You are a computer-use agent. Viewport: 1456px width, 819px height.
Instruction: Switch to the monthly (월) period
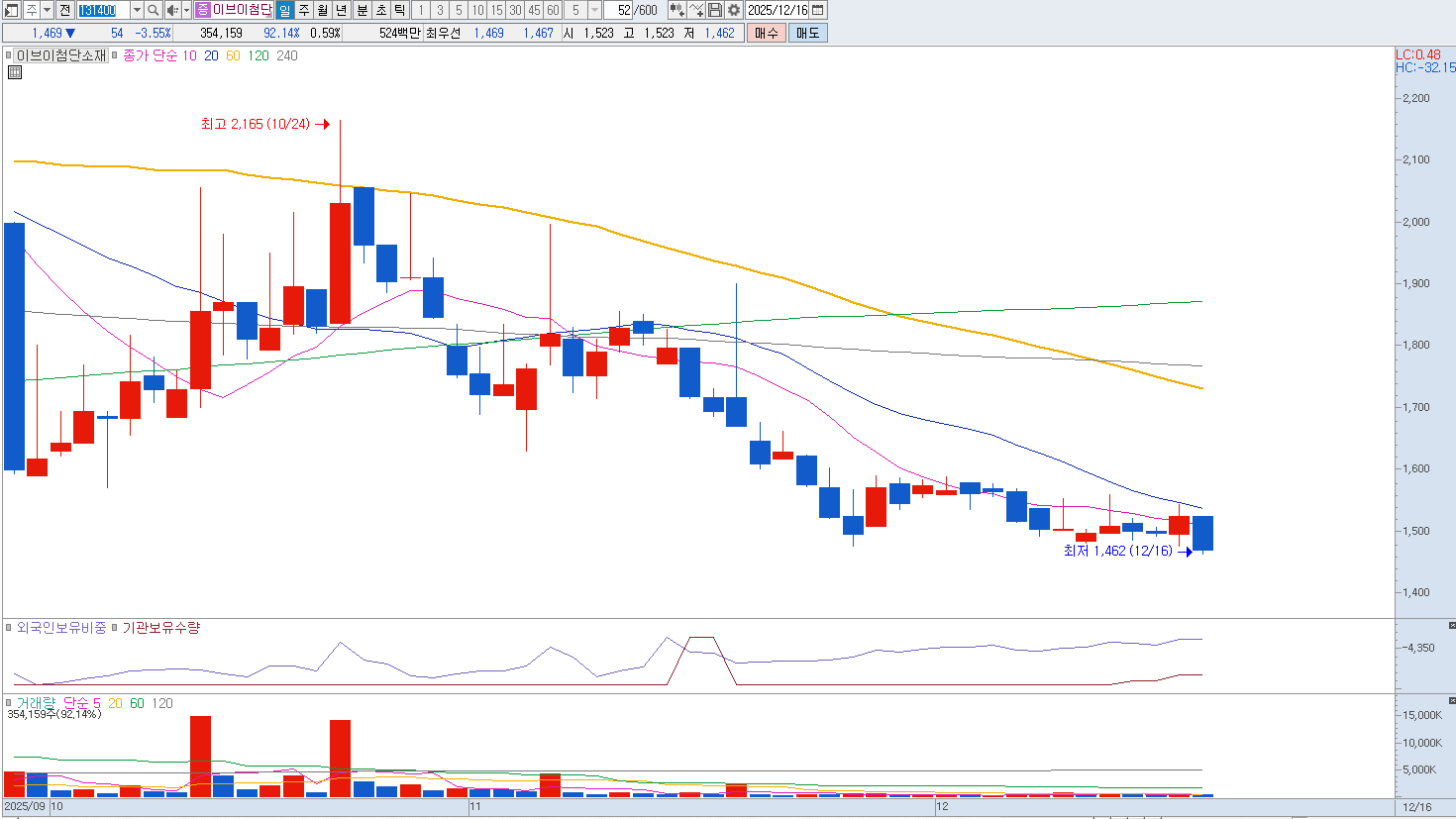pyautogui.click(x=323, y=10)
